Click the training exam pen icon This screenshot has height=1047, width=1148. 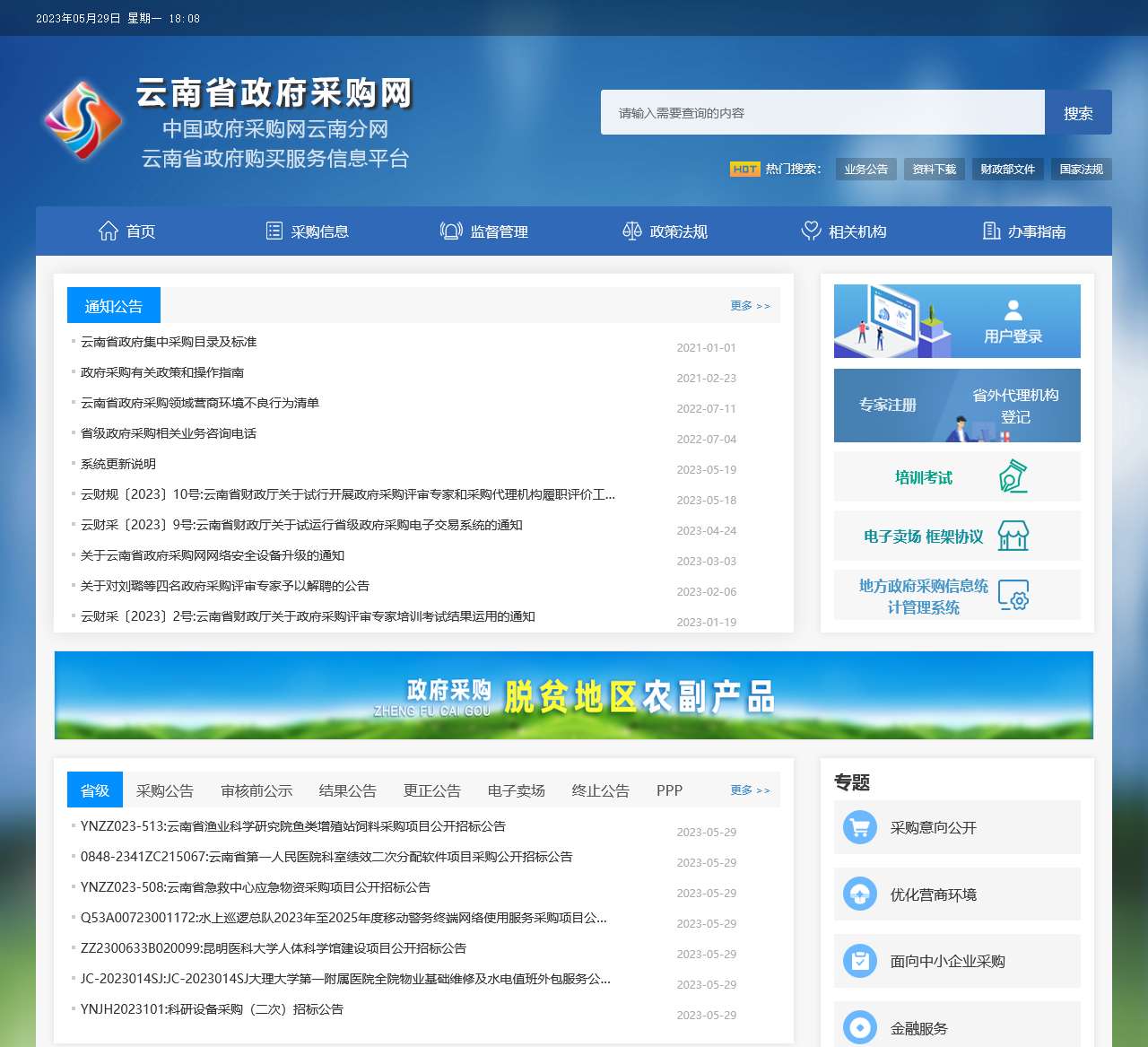(x=1013, y=476)
